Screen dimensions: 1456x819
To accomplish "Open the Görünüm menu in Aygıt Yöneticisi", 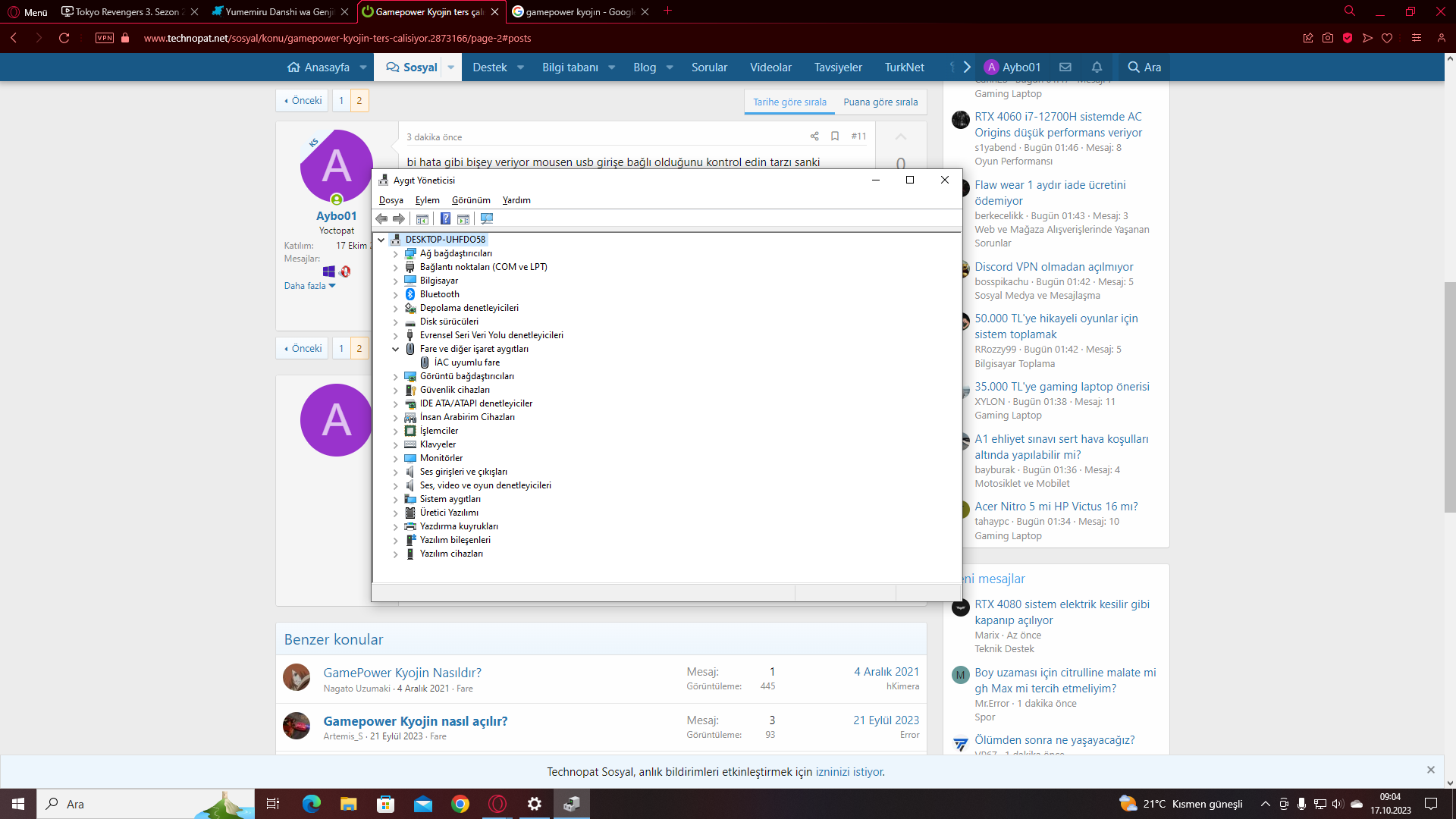I will pos(470,200).
